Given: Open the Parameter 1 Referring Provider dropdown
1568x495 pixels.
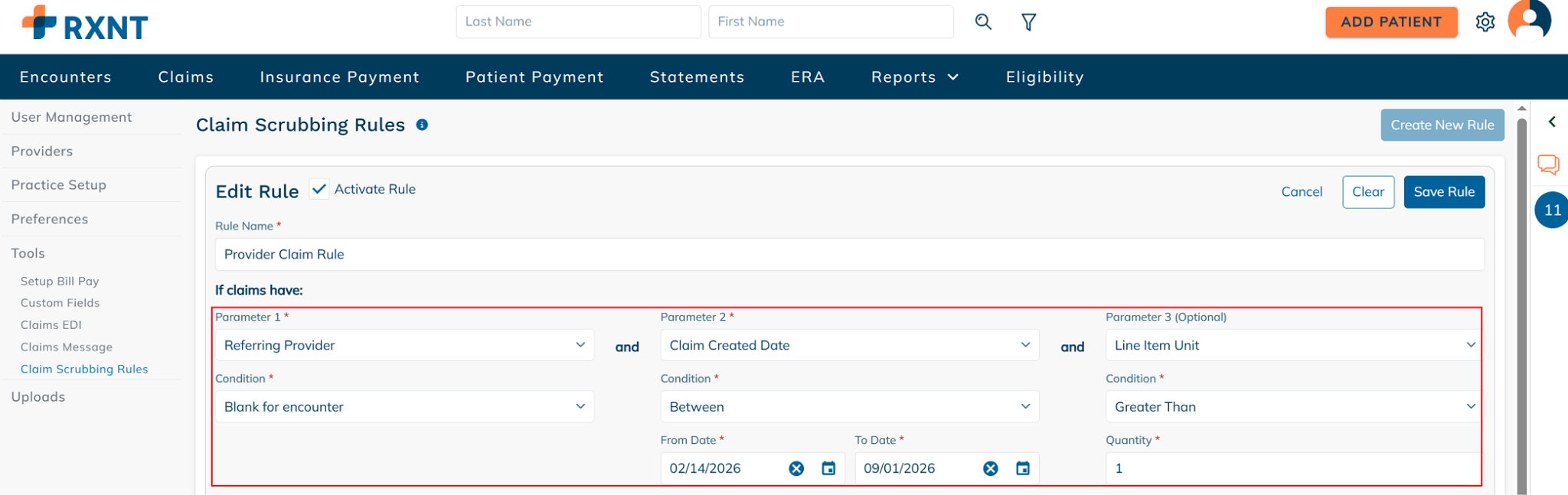Looking at the screenshot, I should point(404,345).
